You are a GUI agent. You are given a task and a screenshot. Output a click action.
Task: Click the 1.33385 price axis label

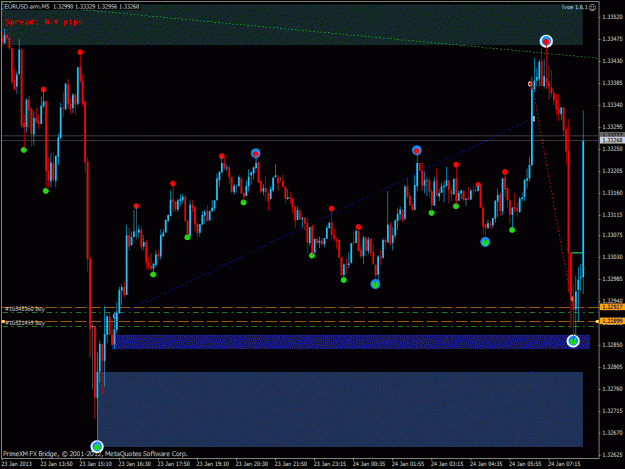click(x=613, y=83)
